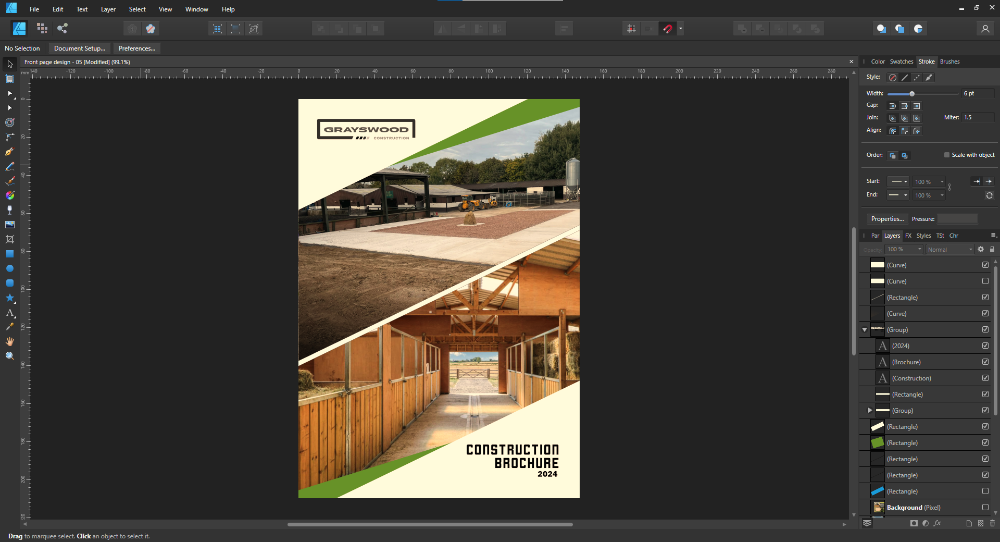Image resolution: width=1000 pixels, height=542 pixels.
Task: Expand the nested (Group) layer below Rectangle
Action: [870, 411]
